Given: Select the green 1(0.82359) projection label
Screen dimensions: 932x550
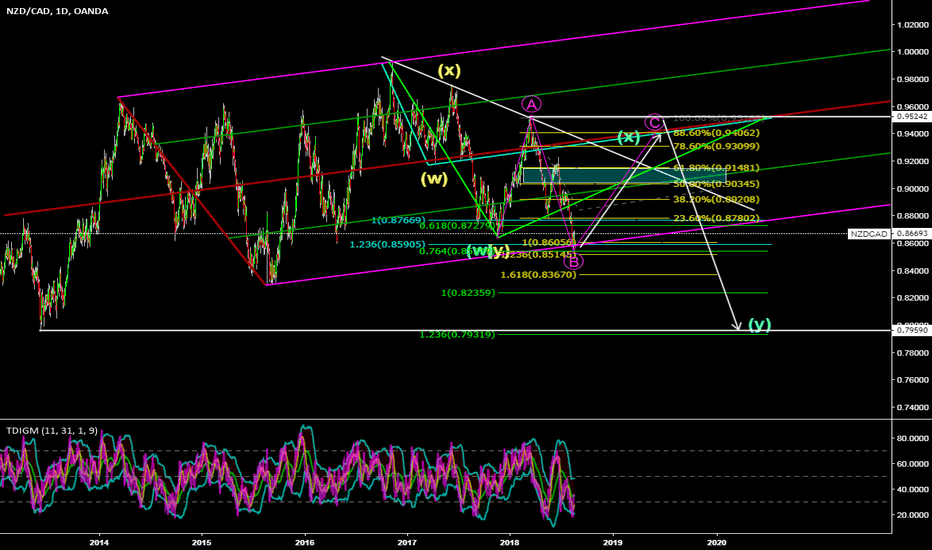Looking at the screenshot, I should click(x=468, y=293).
